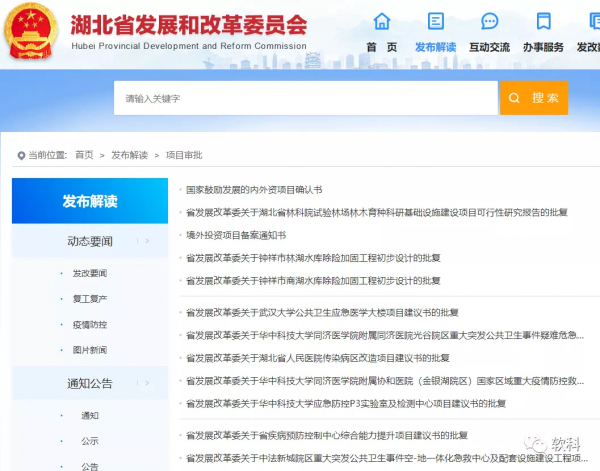Viewport: 600px width, 471px height.
Task: Click the home house icon
Action: pyautogui.click(x=382, y=21)
